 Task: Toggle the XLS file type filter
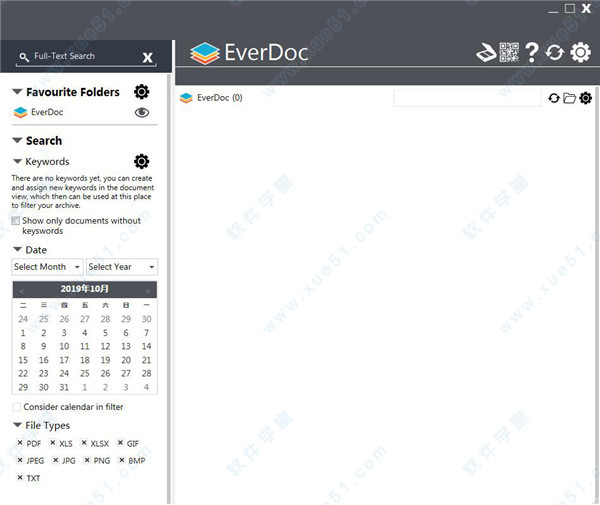pyautogui.click(x=53, y=443)
